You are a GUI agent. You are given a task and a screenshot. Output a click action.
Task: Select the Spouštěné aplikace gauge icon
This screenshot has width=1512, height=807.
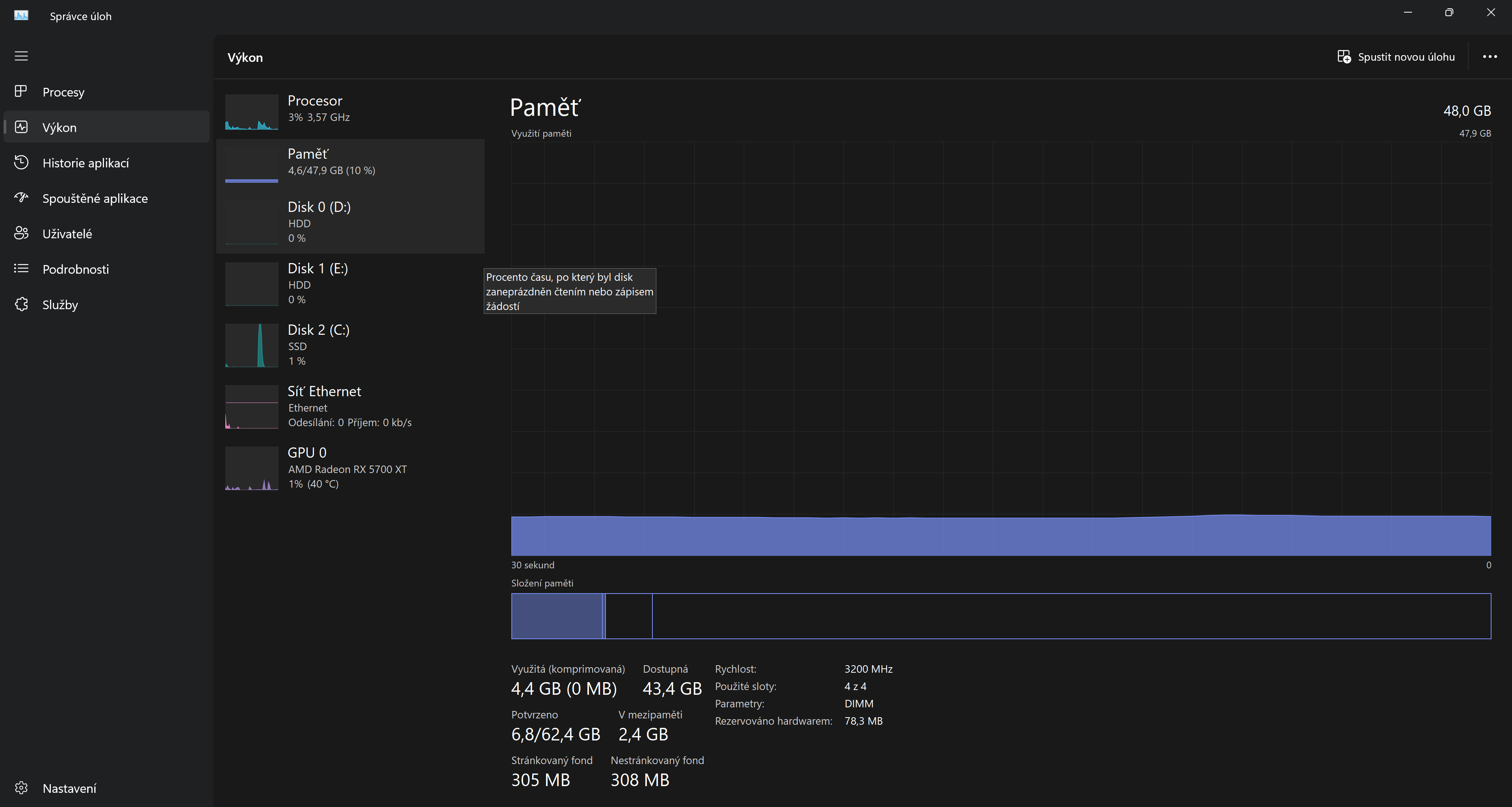coord(21,198)
